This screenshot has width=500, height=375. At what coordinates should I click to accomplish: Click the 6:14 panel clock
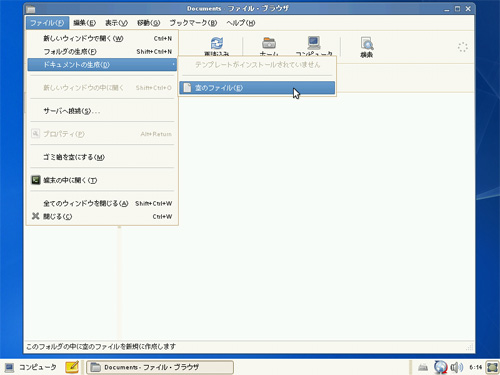[x=476, y=367]
